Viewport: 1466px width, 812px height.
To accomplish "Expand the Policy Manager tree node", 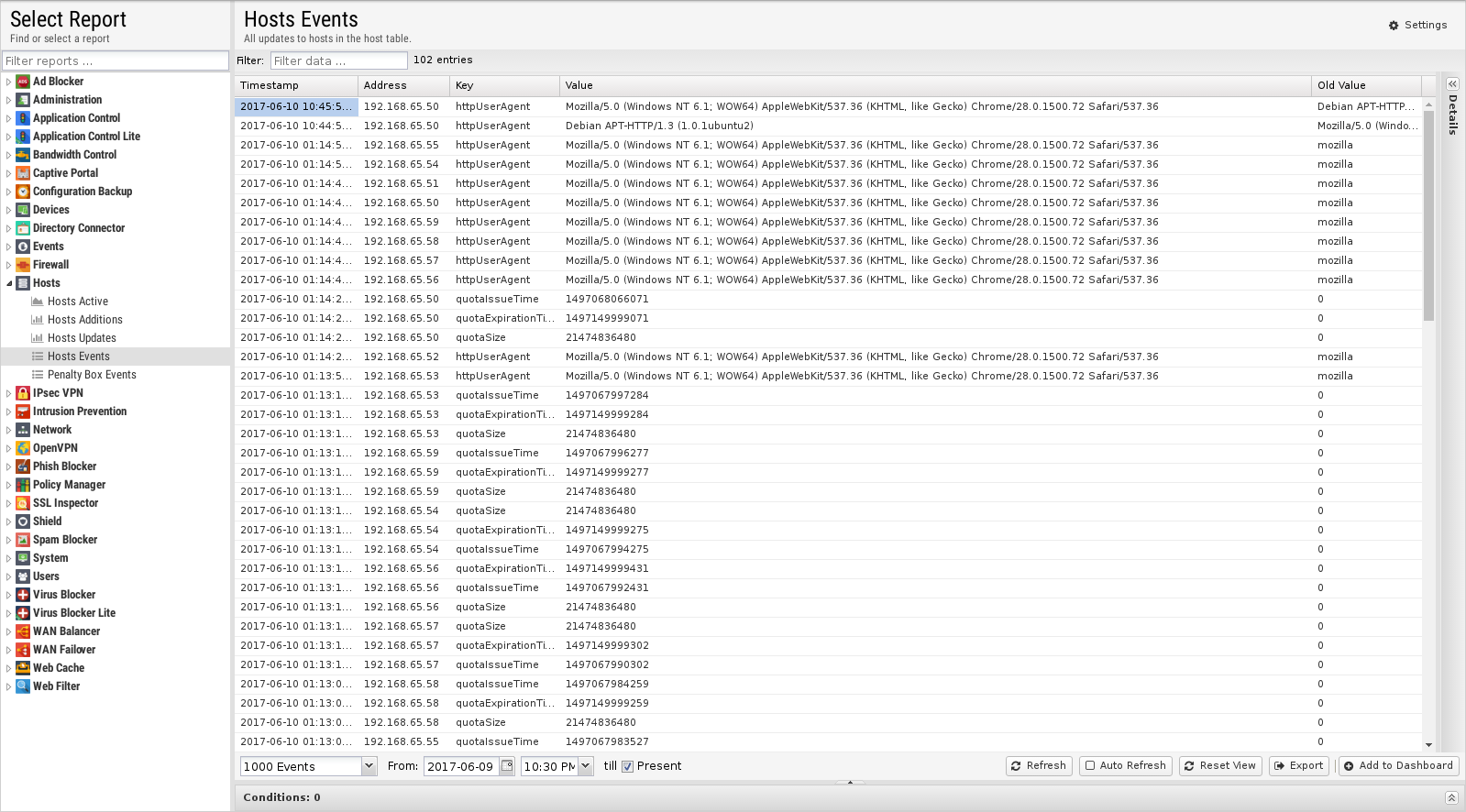I will pyautogui.click(x=8, y=485).
